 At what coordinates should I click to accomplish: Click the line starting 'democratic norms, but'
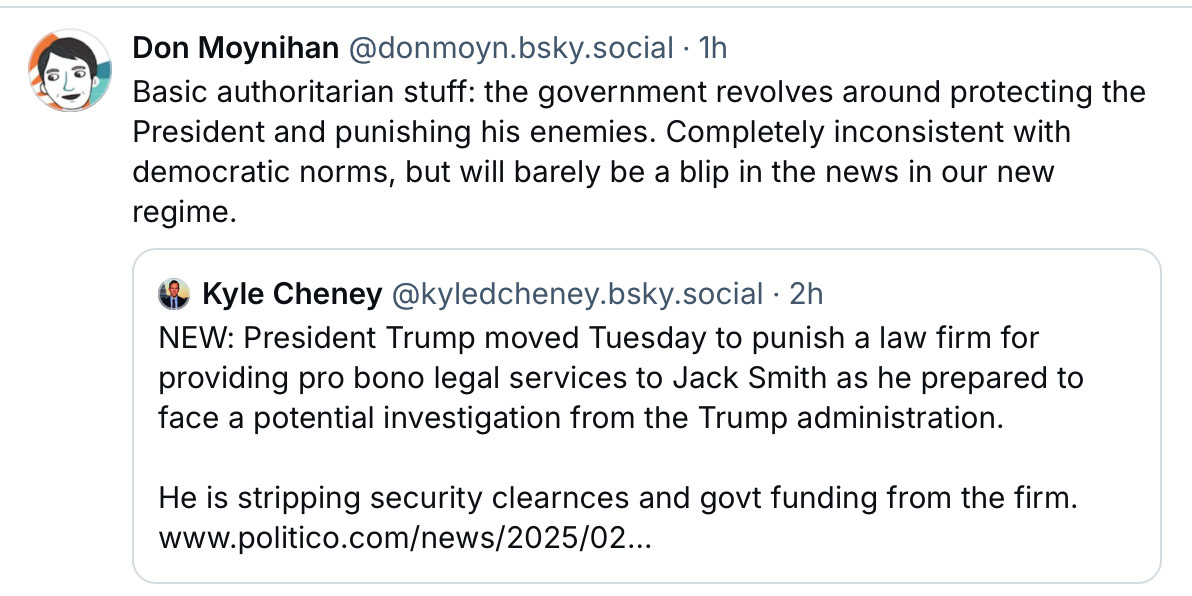click(592, 172)
